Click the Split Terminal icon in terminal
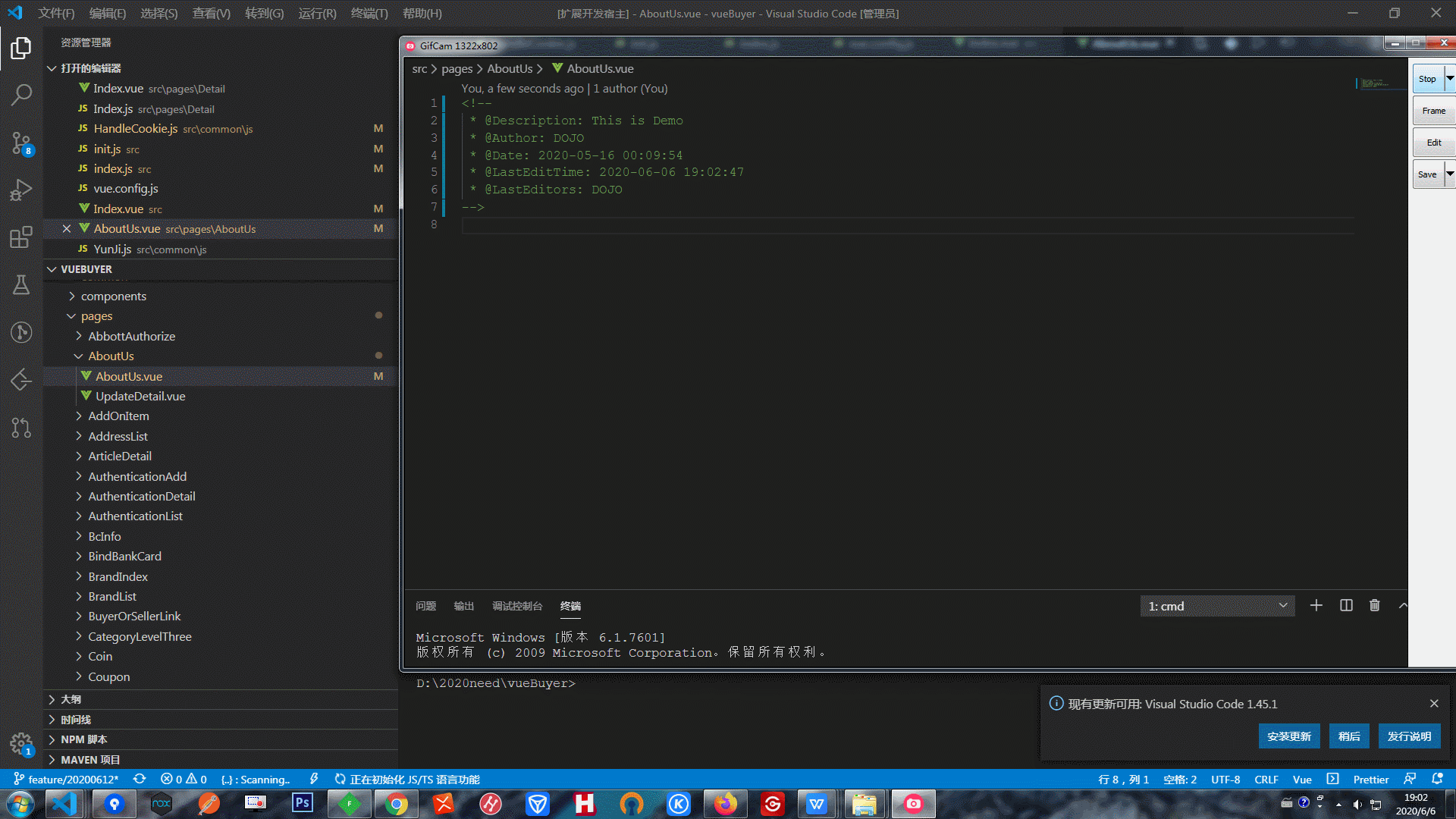 (1346, 606)
